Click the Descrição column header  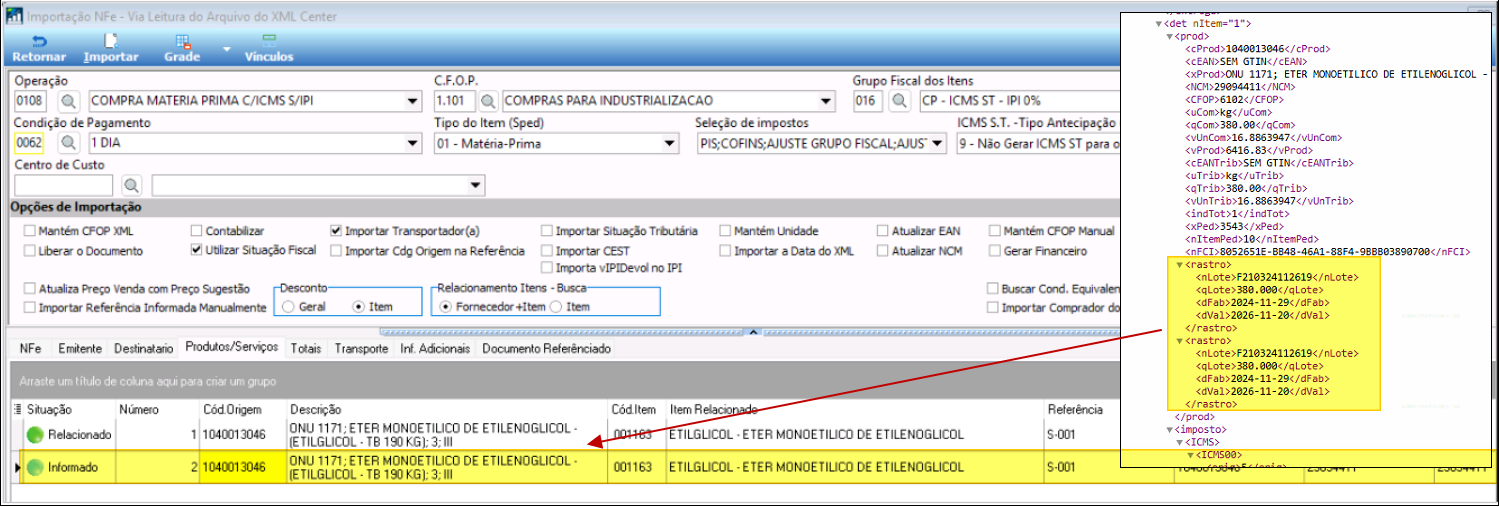point(315,409)
